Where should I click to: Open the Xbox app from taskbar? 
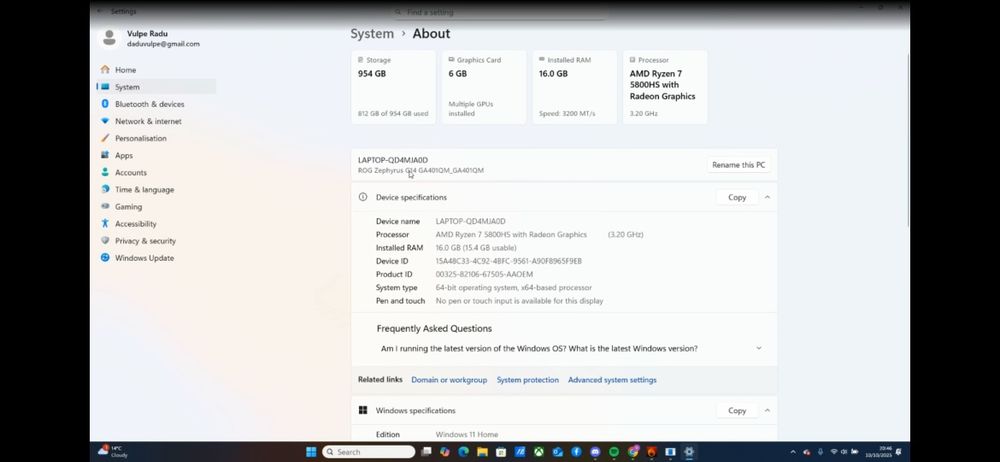[x=539, y=452]
